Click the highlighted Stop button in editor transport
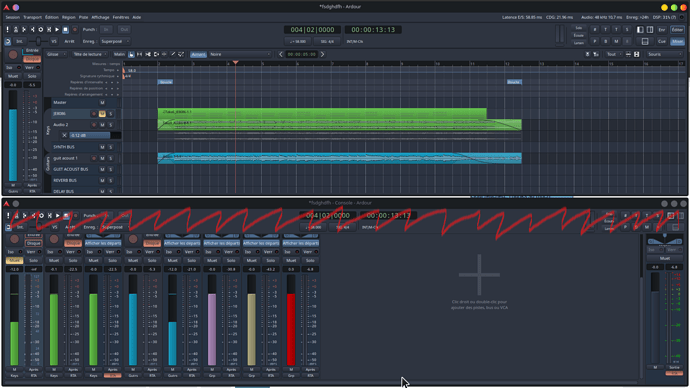This screenshot has width=690, height=388. [66, 29]
